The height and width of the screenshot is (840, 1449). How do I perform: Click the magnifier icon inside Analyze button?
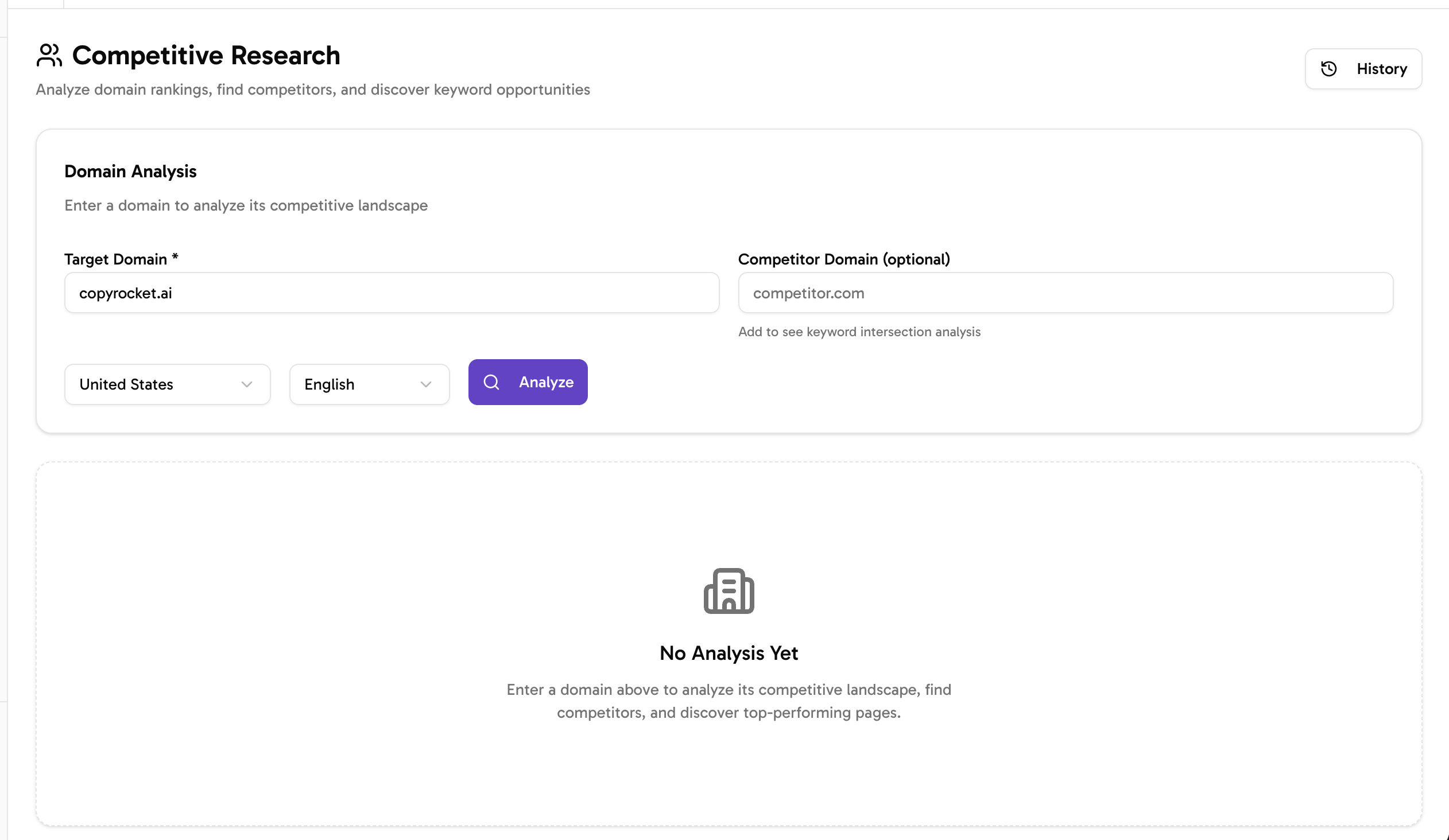click(491, 382)
